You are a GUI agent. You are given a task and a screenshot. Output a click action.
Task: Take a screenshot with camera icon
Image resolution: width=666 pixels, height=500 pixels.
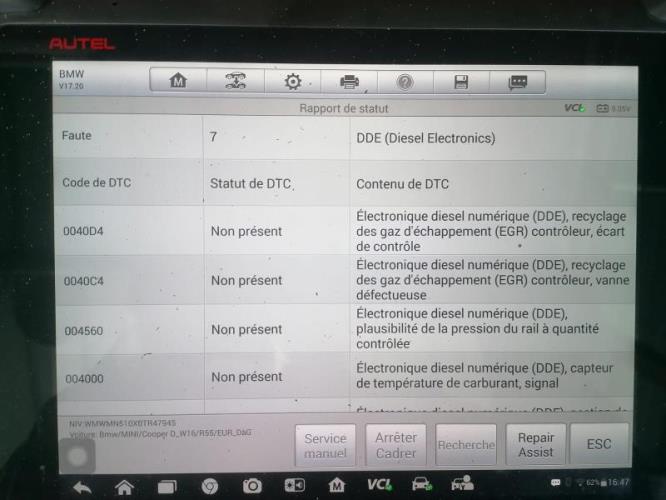(x=252, y=486)
